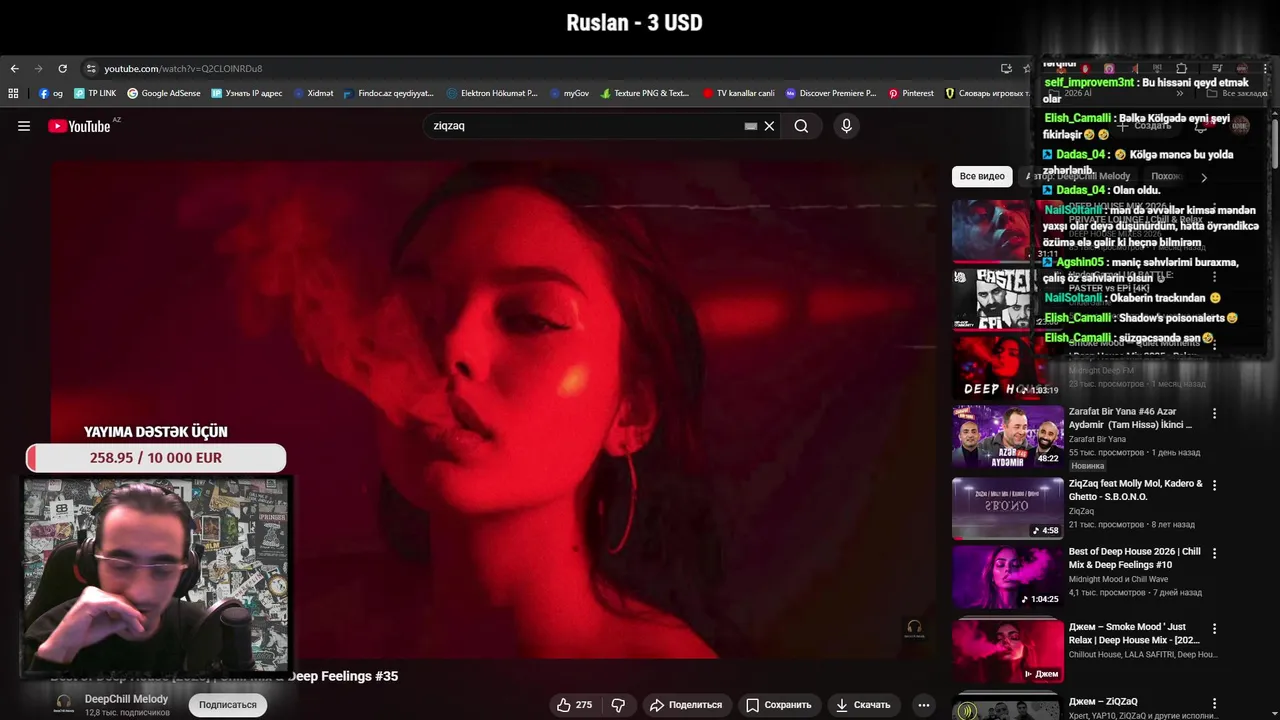This screenshot has width=1280, height=720.
Task: Open Discover Premiere P... bookmark
Action: pyautogui.click(x=831, y=93)
